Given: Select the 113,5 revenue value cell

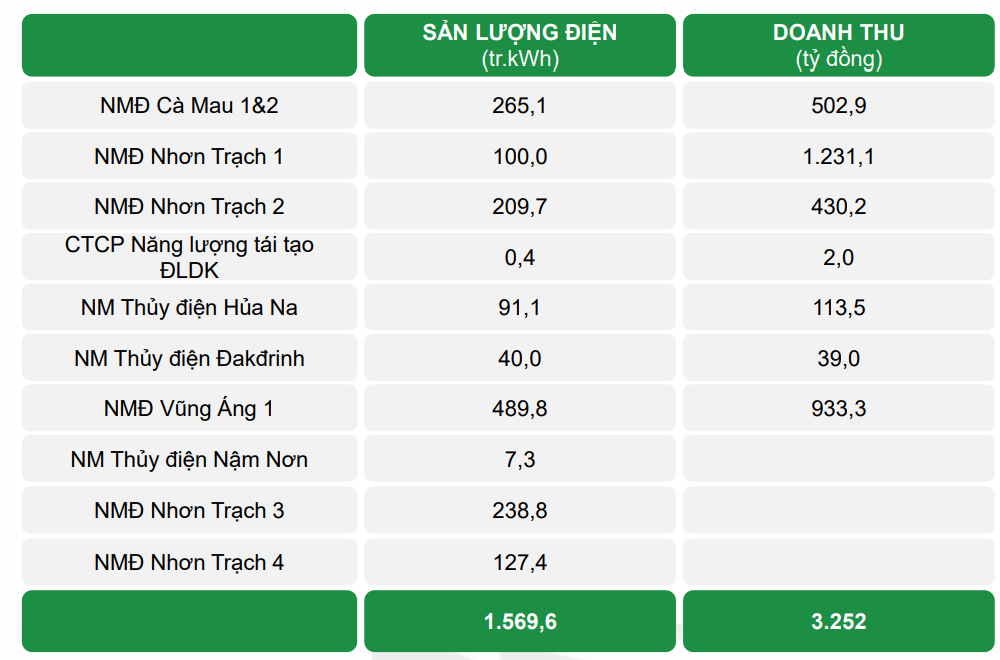Looking at the screenshot, I should (x=839, y=308).
